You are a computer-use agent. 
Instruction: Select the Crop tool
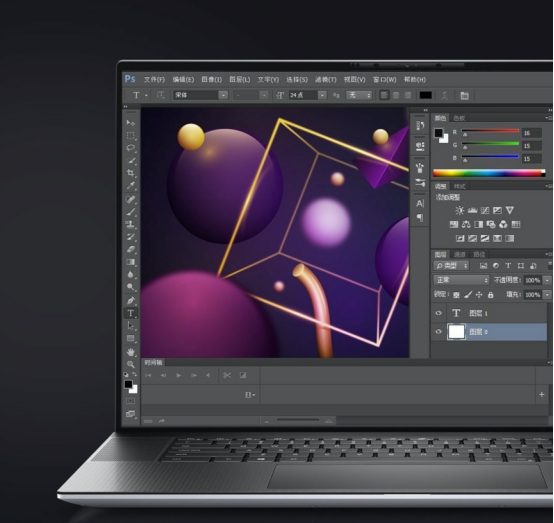[x=131, y=173]
